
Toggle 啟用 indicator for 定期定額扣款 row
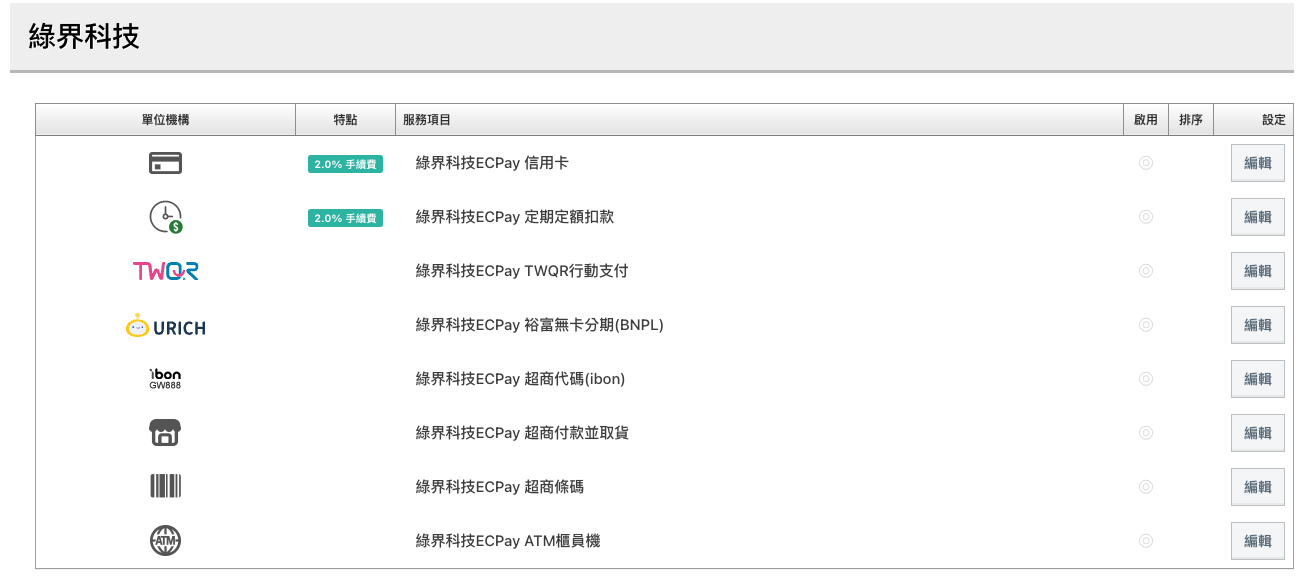[x=1146, y=217]
